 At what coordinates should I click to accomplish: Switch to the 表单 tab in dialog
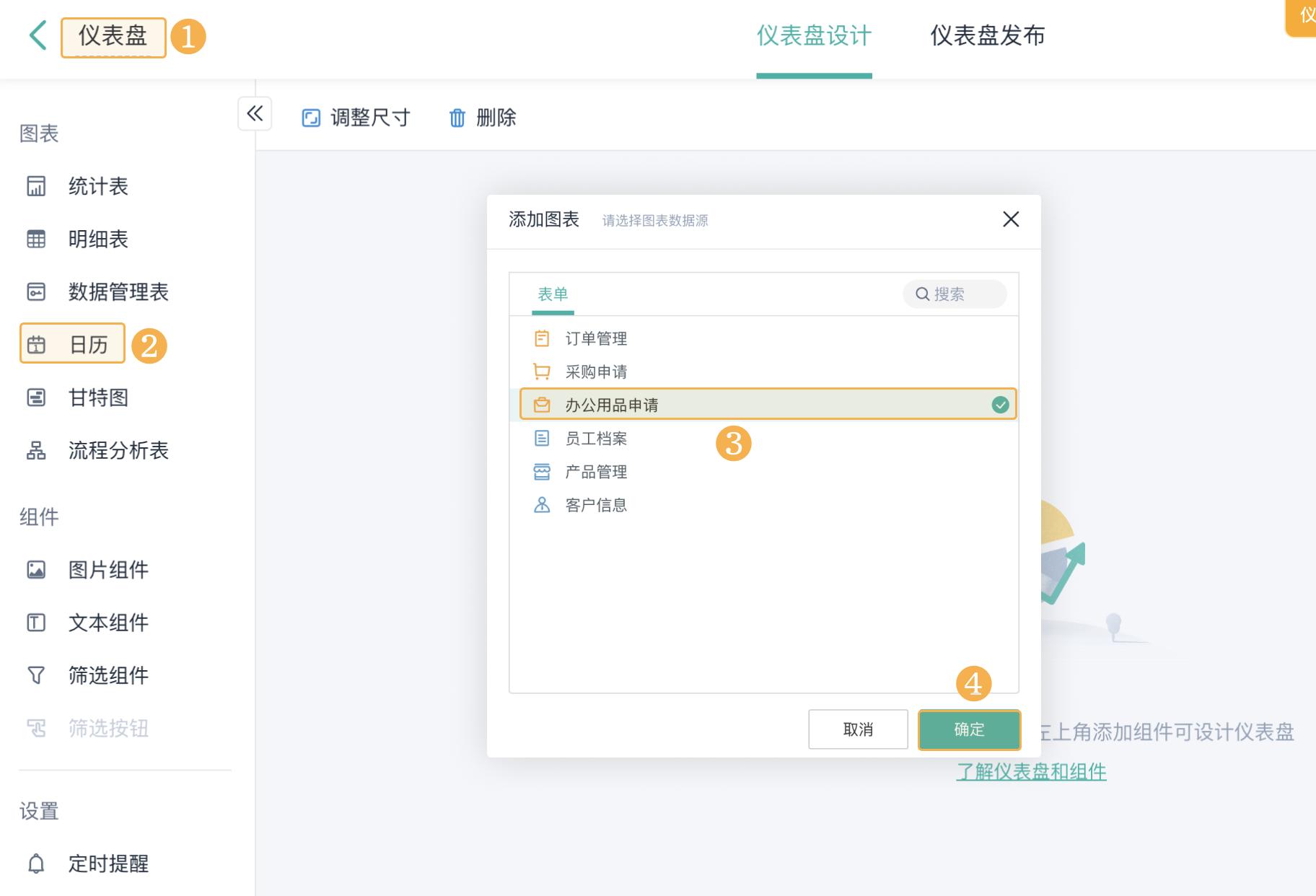pyautogui.click(x=553, y=294)
